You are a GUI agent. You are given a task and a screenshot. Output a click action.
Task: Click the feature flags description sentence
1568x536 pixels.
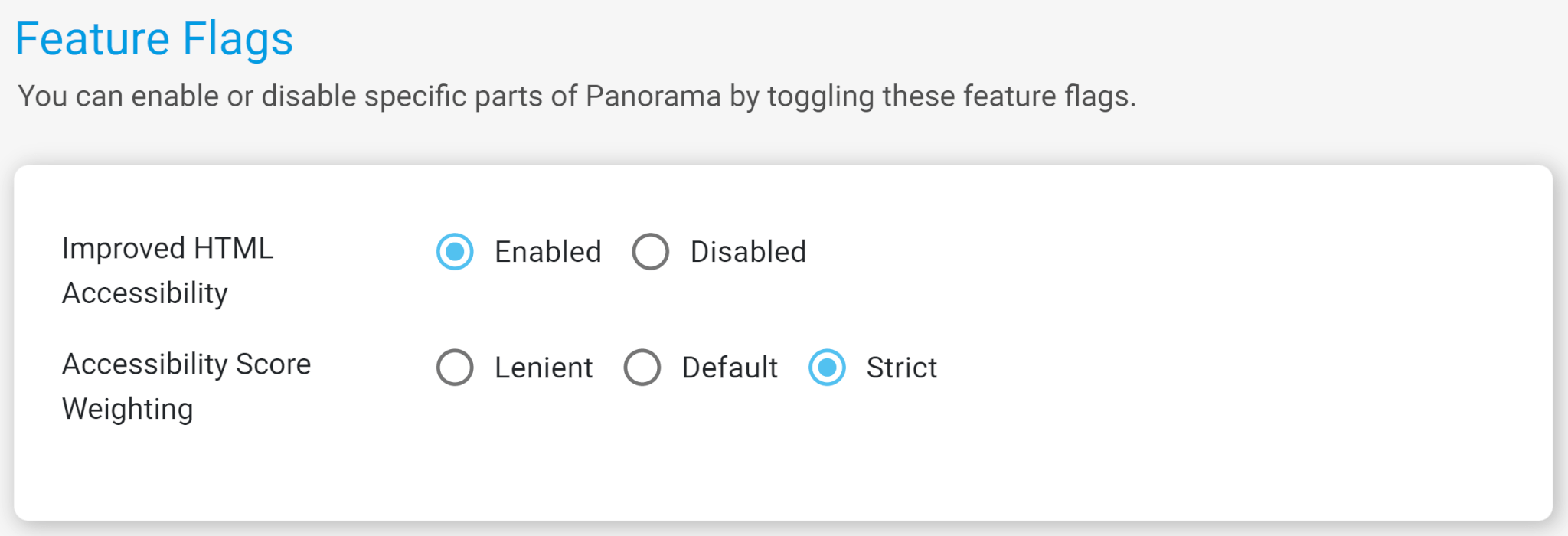(x=577, y=96)
